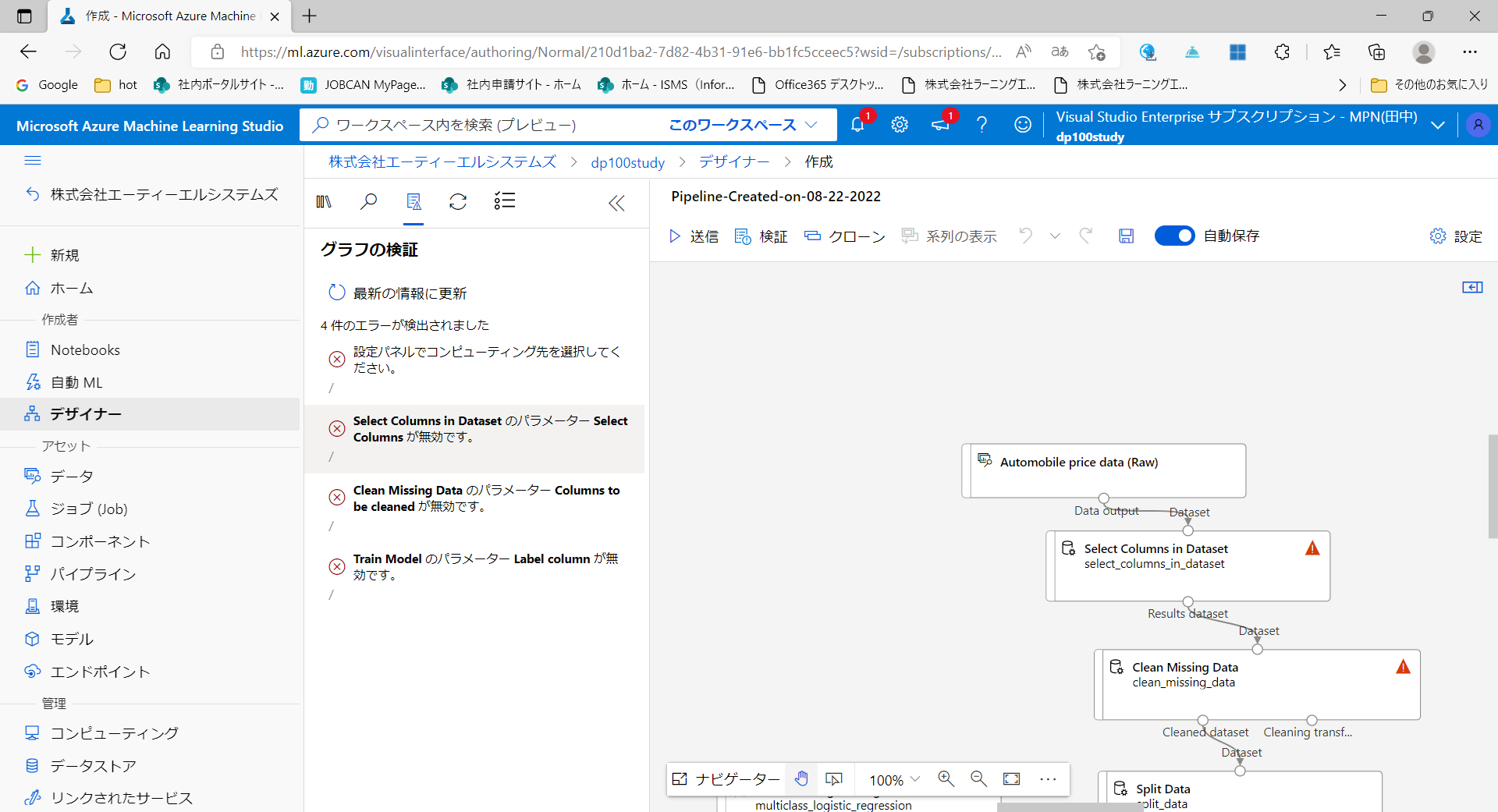Screen dimensions: 1498x812
Task: Click the デザイナー breadcrumb link
Action: [734, 162]
